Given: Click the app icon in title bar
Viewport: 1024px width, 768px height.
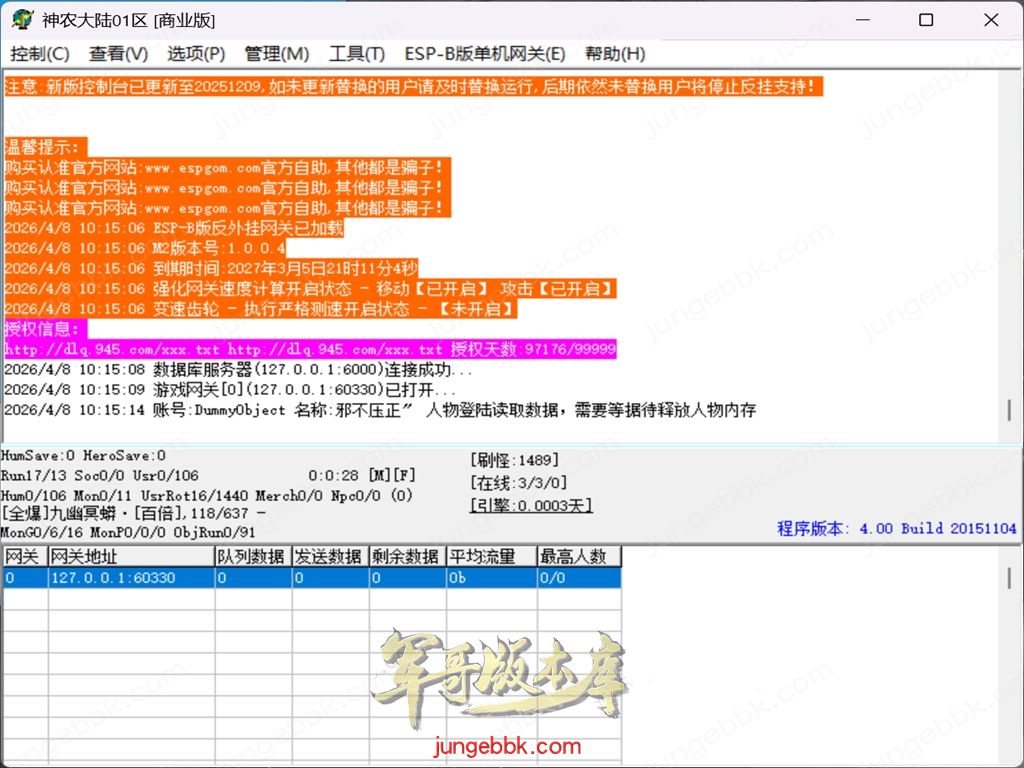Looking at the screenshot, I should click(22, 20).
